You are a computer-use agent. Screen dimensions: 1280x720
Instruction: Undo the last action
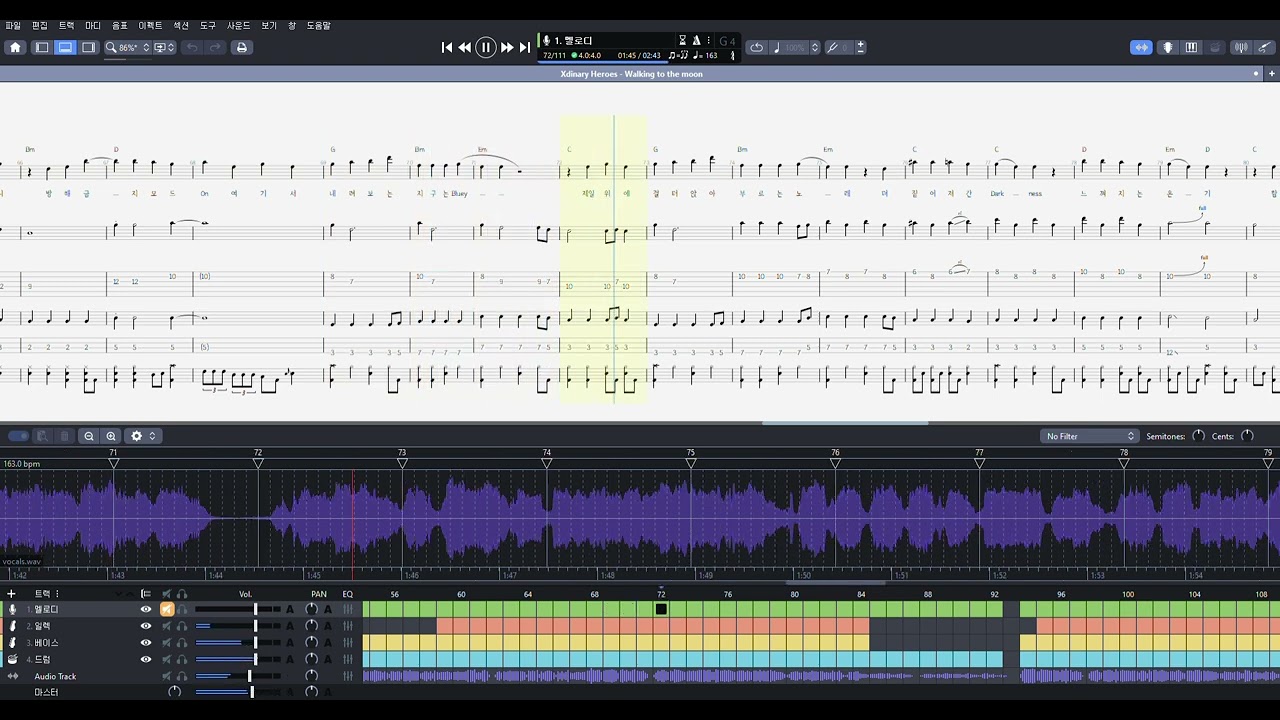point(192,47)
